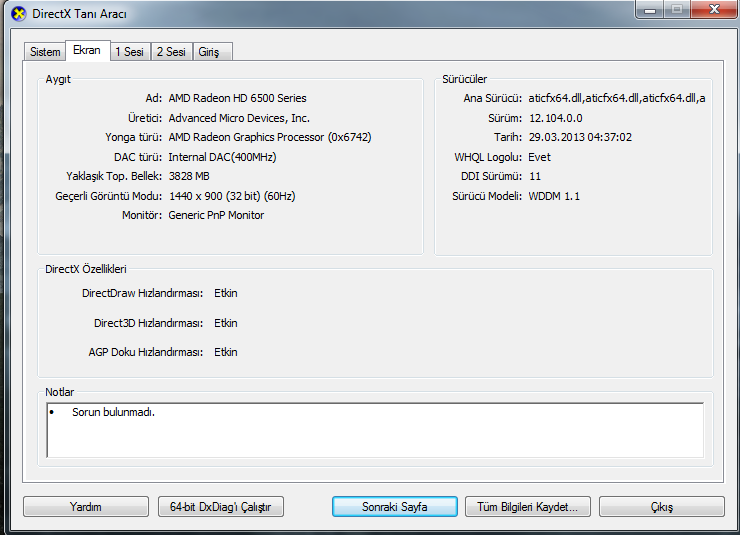Image resolution: width=740 pixels, height=535 pixels.
Task: Click the 'Sürücü Modeli:' label
Action: [x=487, y=196]
